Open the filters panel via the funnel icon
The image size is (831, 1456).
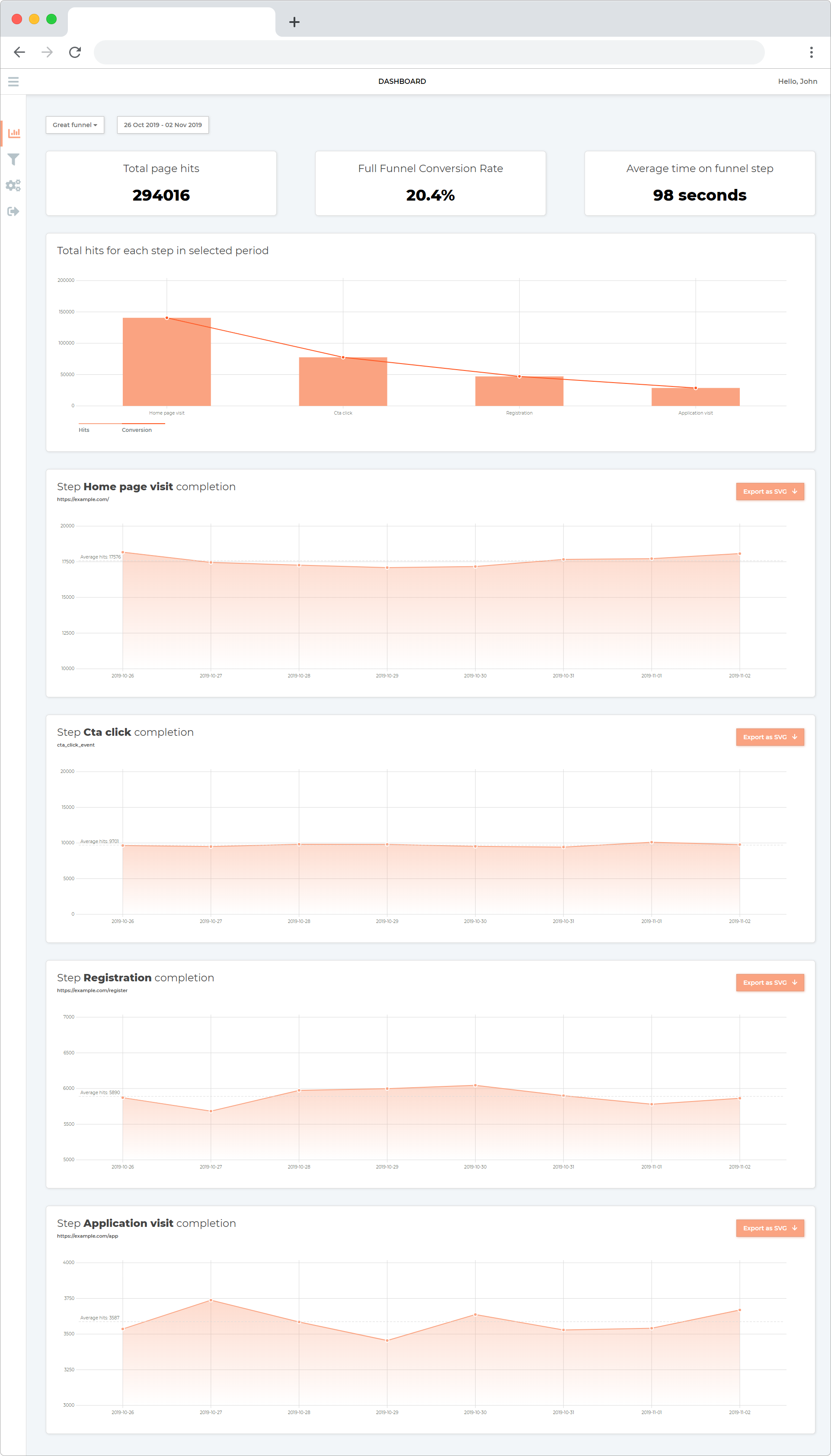14,160
